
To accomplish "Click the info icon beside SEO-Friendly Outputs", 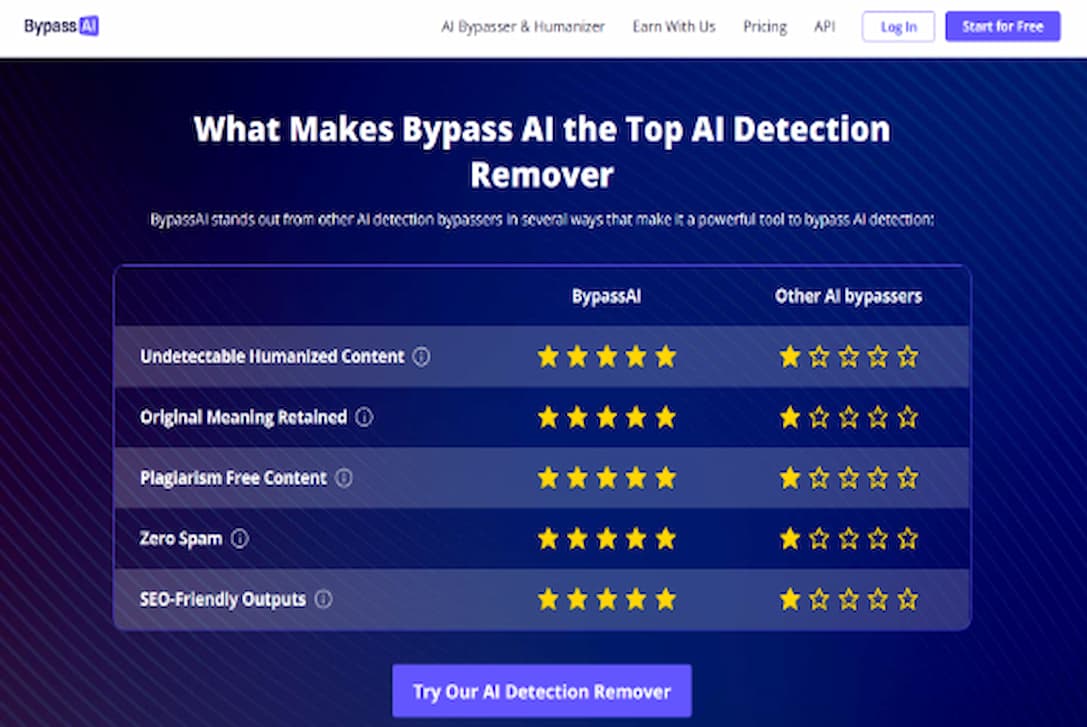I will point(323,599).
